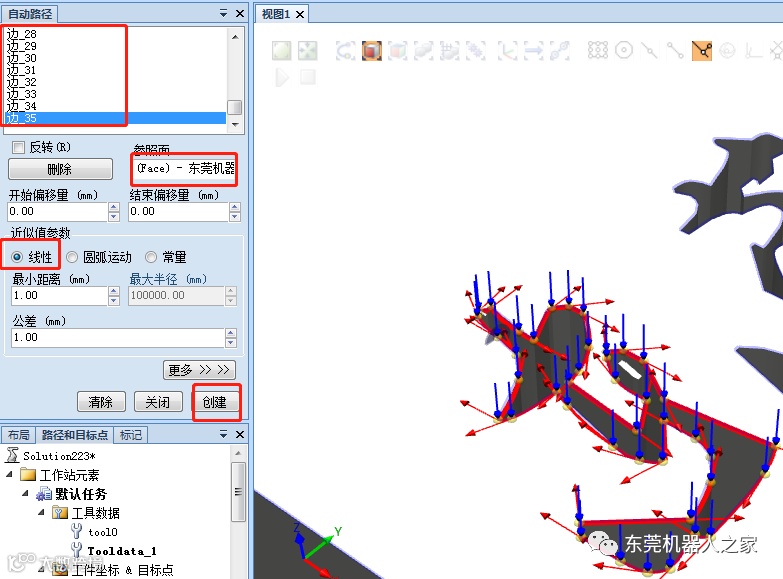Image resolution: width=783 pixels, height=579 pixels.
Task: Select the Tooldata_1 tree item
Action: (122, 551)
